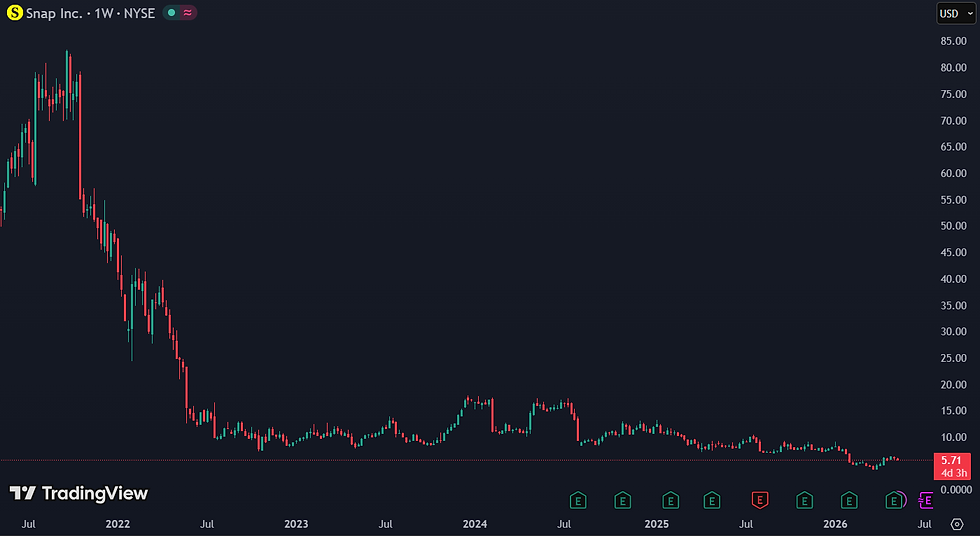Click the 40.00 price axis label
980x536 pixels.
click(x=954, y=279)
